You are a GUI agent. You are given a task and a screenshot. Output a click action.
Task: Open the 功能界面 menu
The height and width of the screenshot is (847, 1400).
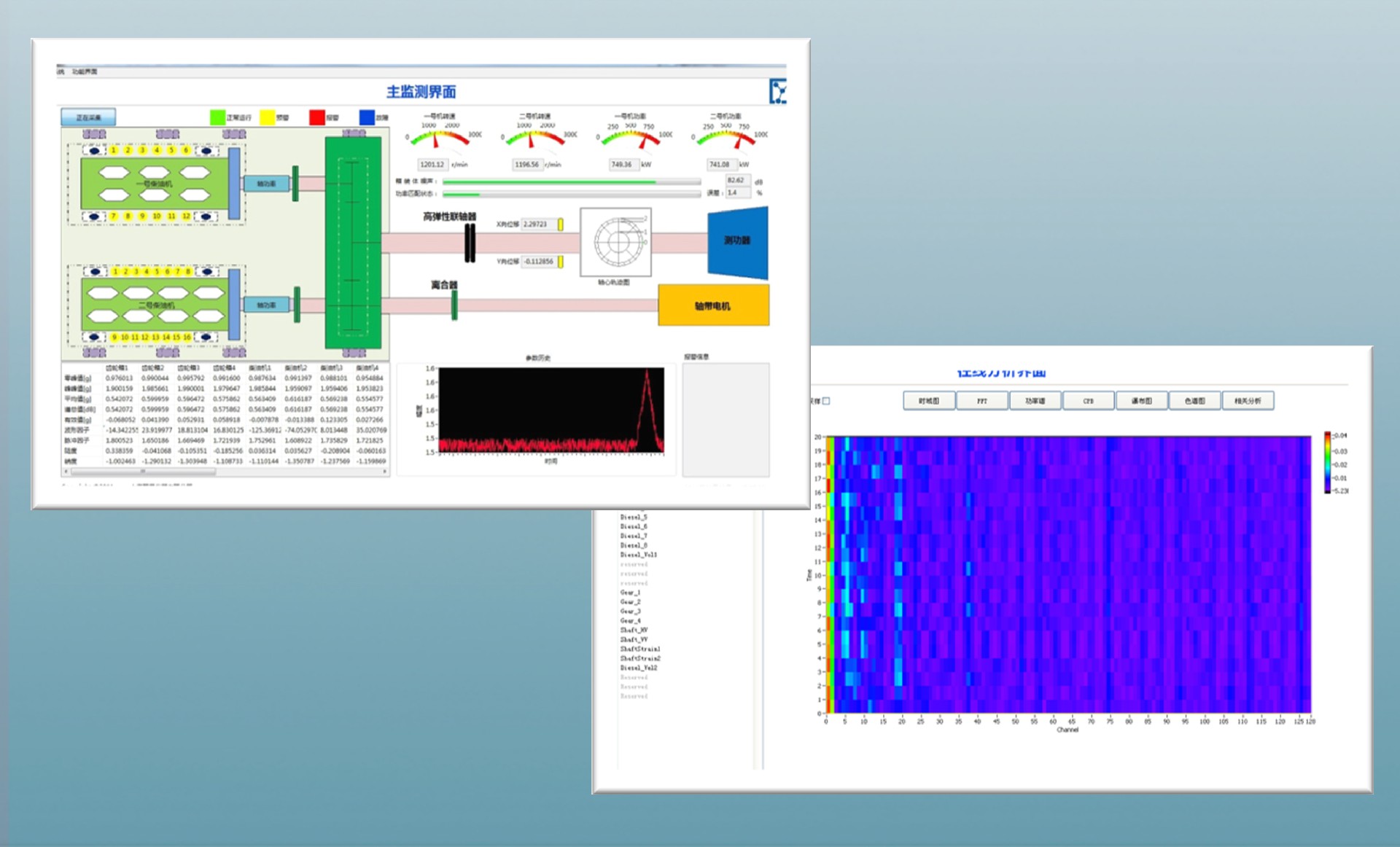pos(85,71)
